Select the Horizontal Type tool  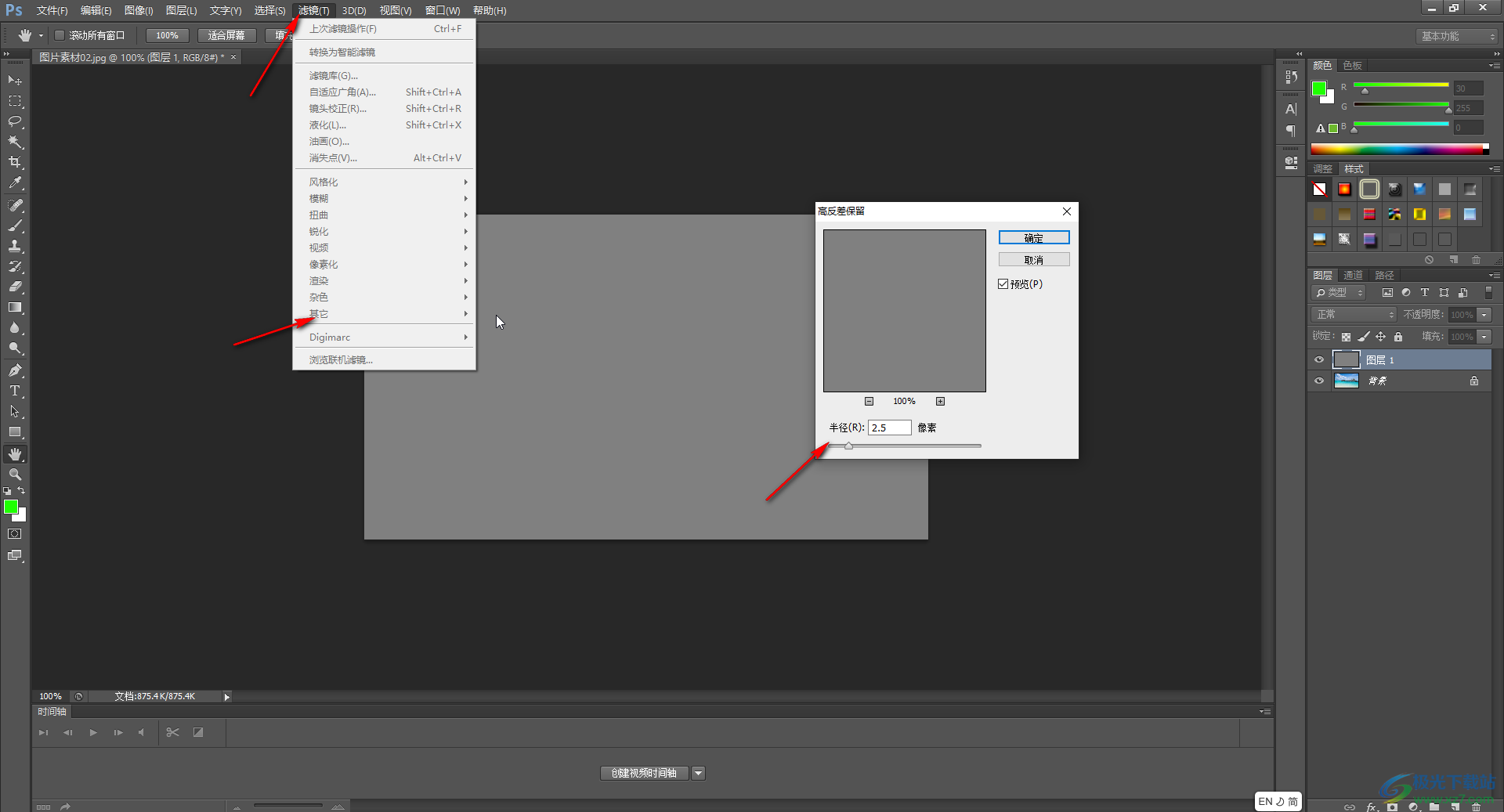coord(15,391)
